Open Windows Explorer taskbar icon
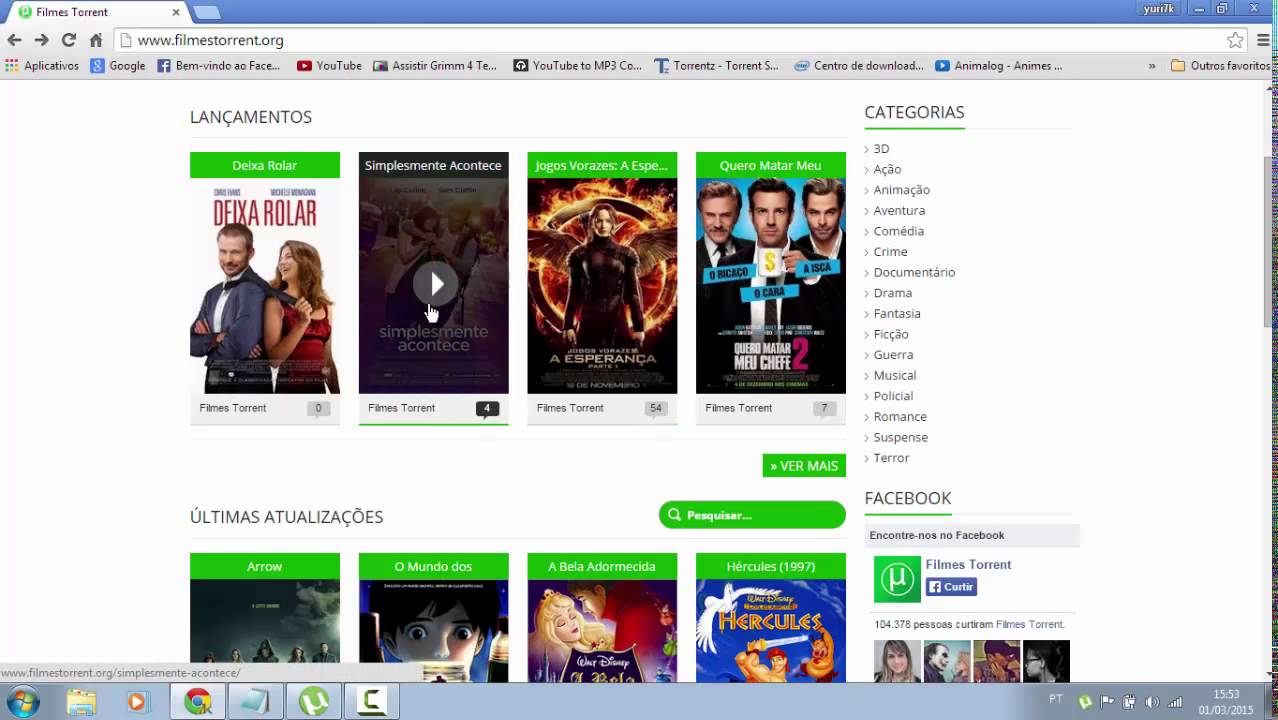The width and height of the screenshot is (1278, 720). (81, 702)
